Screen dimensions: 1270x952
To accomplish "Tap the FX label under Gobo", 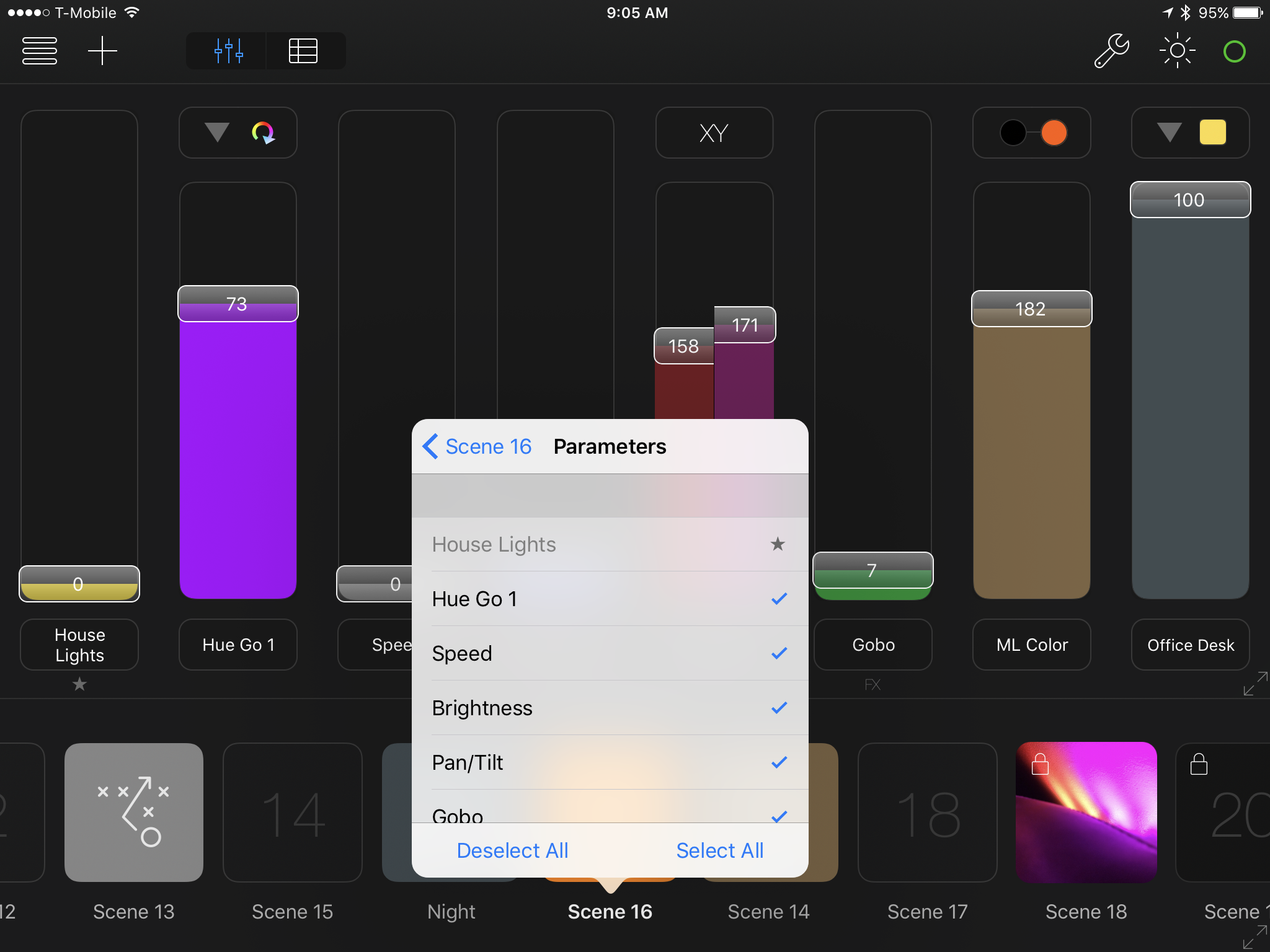I will pyautogui.click(x=873, y=685).
